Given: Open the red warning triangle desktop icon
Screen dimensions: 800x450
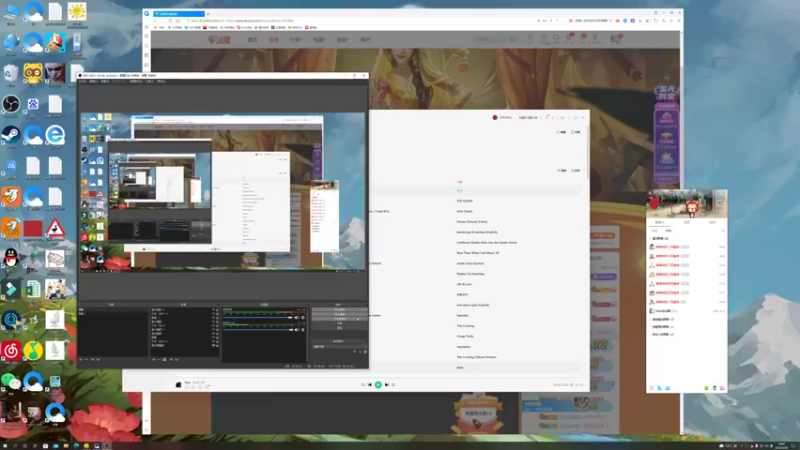Looking at the screenshot, I should (x=55, y=228).
